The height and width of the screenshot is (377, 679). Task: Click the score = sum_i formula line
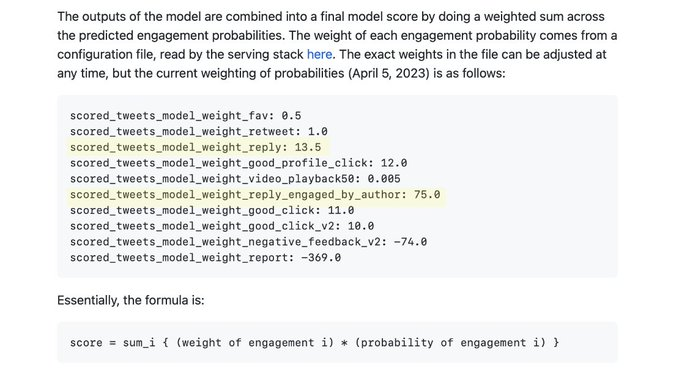[x=314, y=342]
